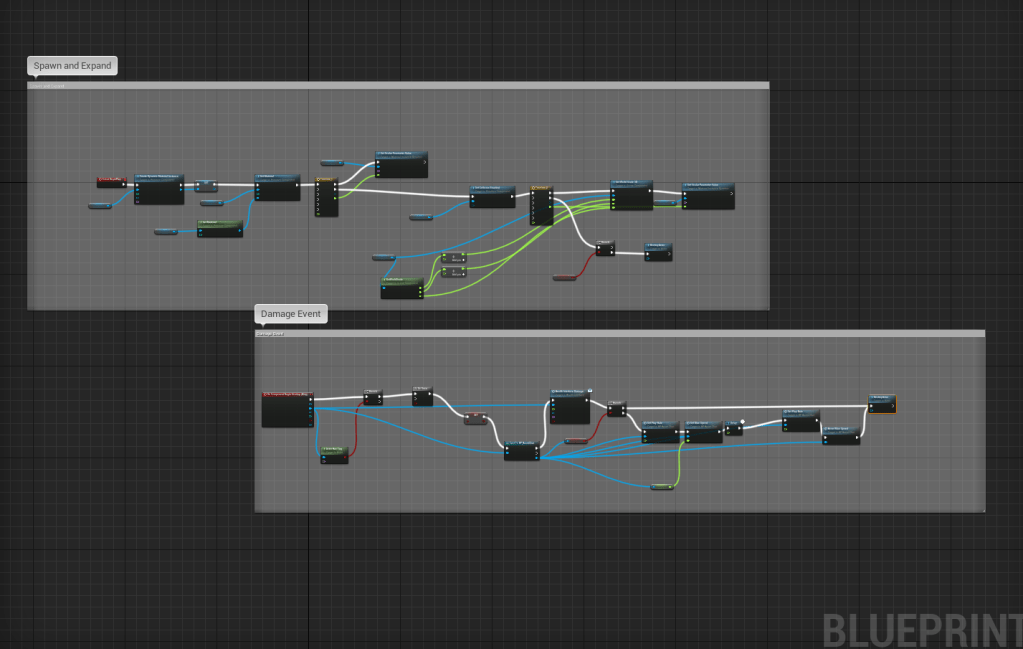
Task: Select the leftmost yellow Timeline node
Action: (x=326, y=197)
